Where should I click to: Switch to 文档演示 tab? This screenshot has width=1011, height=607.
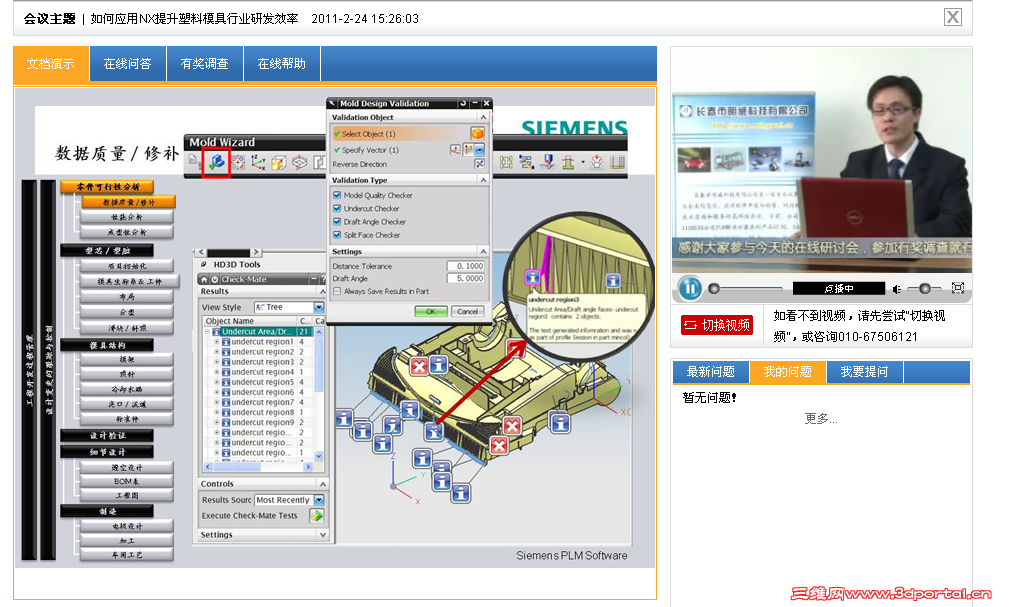51,64
